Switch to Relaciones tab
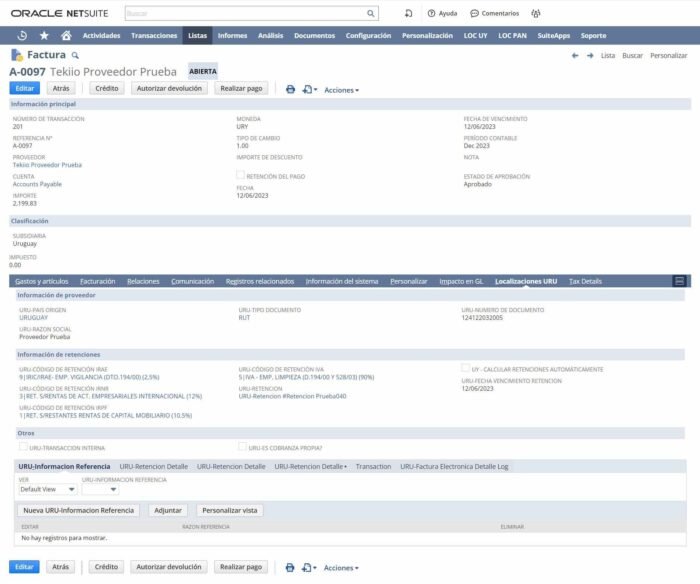The image size is (700, 584). click(143, 281)
